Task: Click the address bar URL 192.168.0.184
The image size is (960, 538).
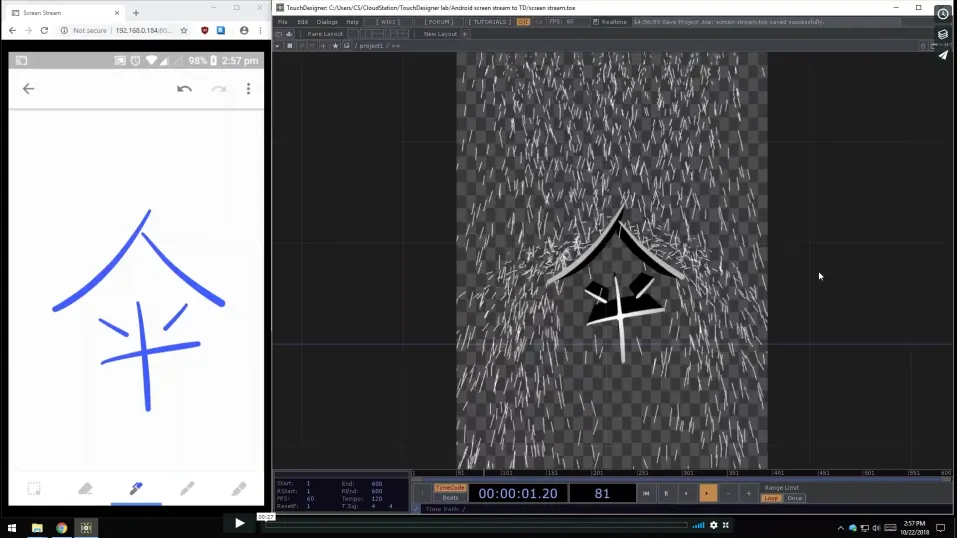Action: [x=144, y=30]
